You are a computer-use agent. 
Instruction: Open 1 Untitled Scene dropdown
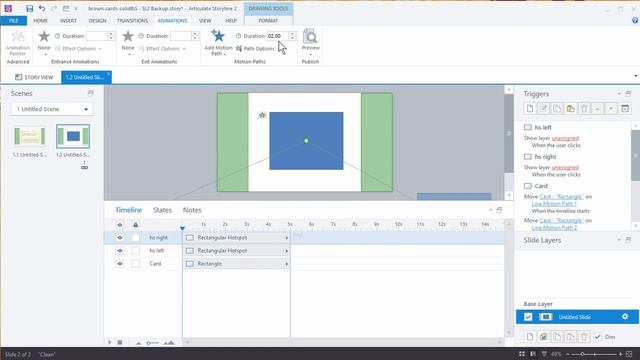click(x=52, y=109)
